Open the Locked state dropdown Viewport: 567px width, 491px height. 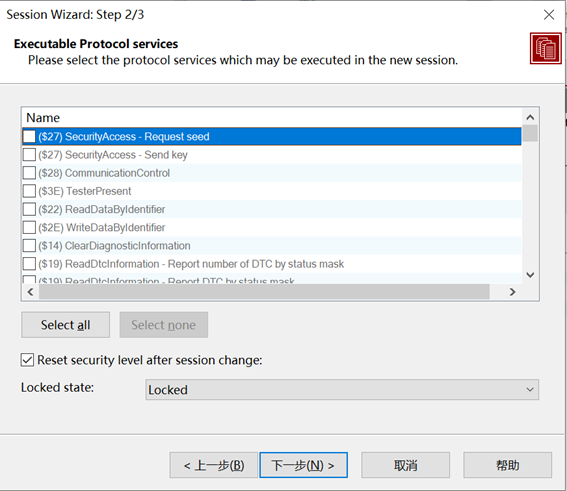(x=342, y=389)
